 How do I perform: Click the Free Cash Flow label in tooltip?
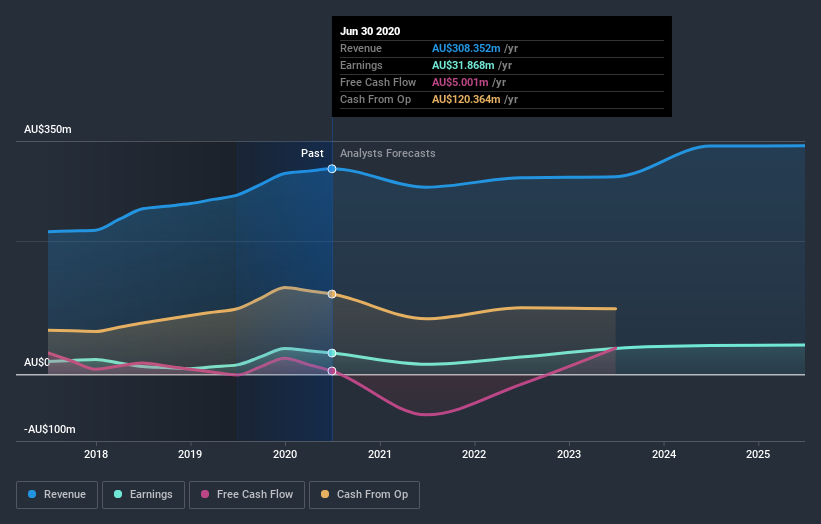378,82
